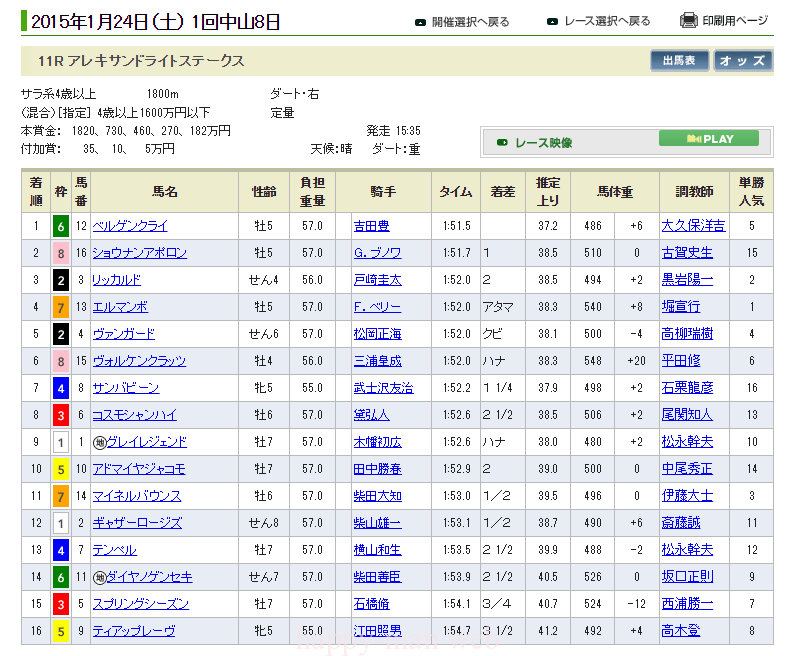
Task: Open jockey 横山和生
Action: pyautogui.click(x=377, y=550)
